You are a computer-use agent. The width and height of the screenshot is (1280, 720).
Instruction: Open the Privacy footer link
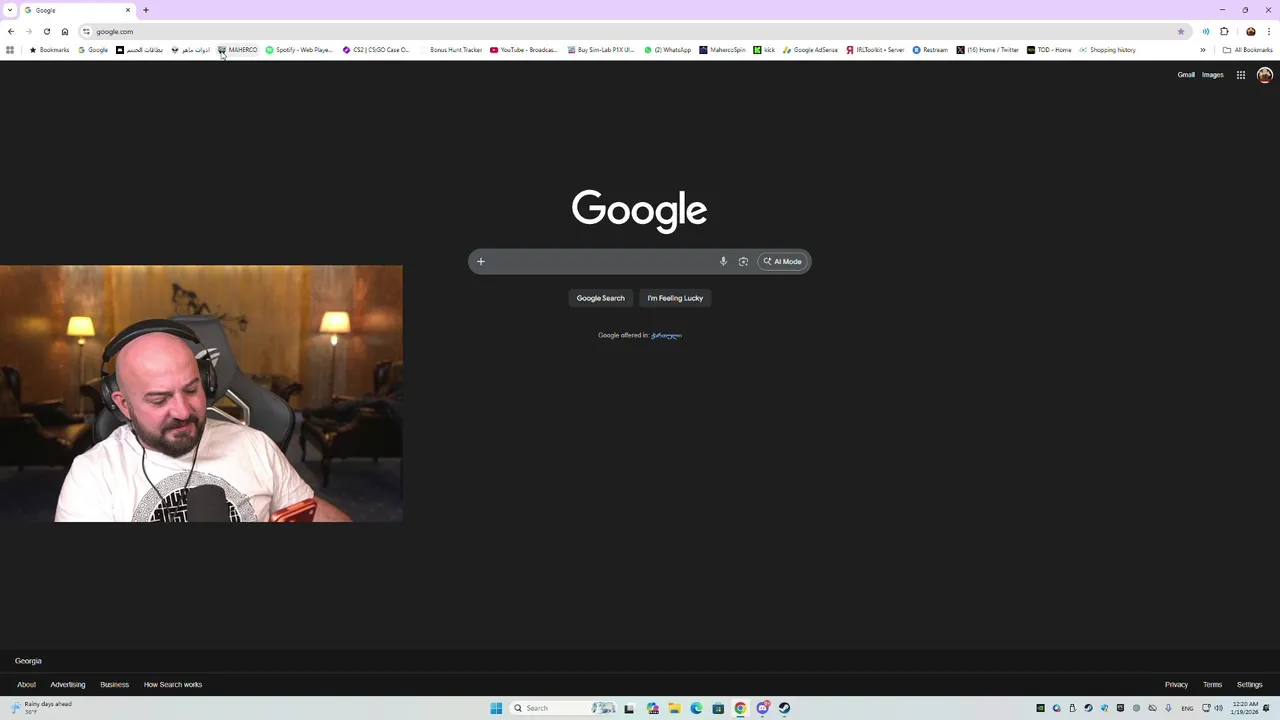[x=1176, y=685]
